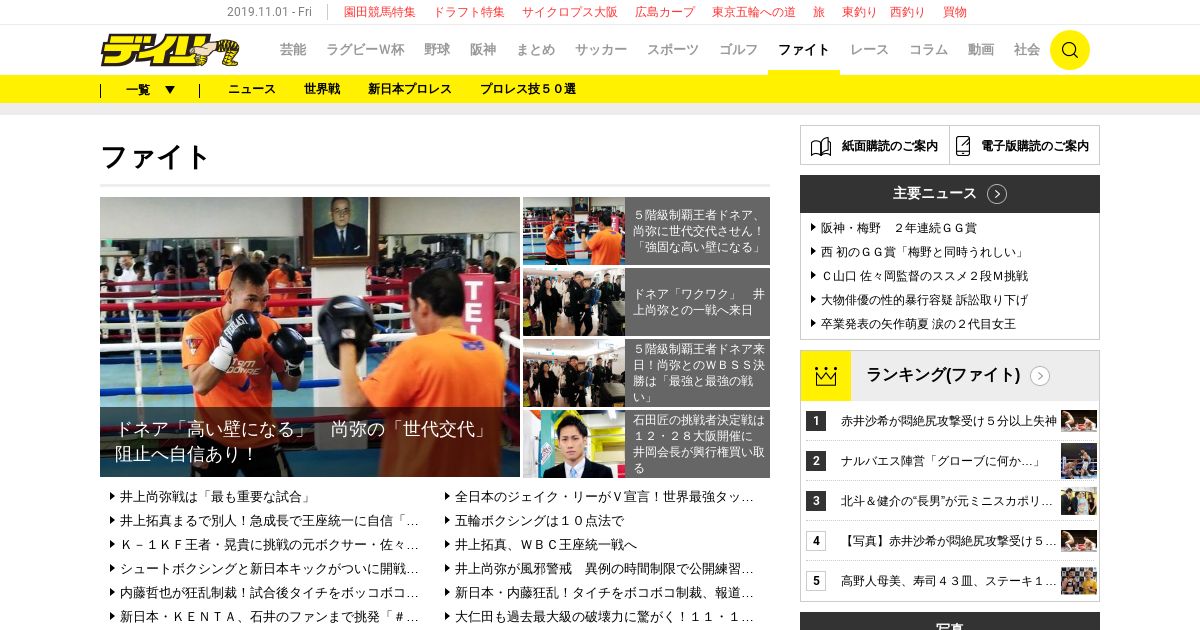Click the 東釣り top link

pyautogui.click(x=859, y=12)
